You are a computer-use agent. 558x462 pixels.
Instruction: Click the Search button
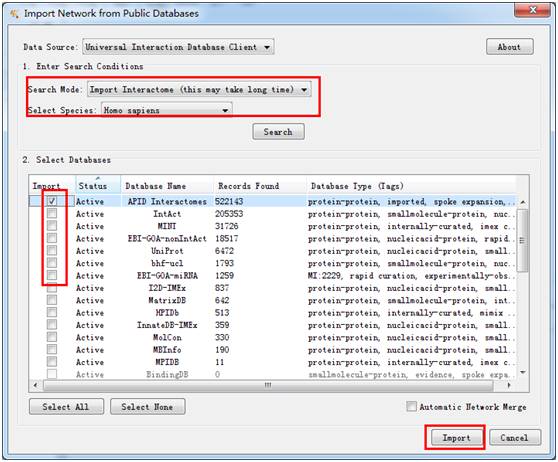pyautogui.click(x=278, y=132)
